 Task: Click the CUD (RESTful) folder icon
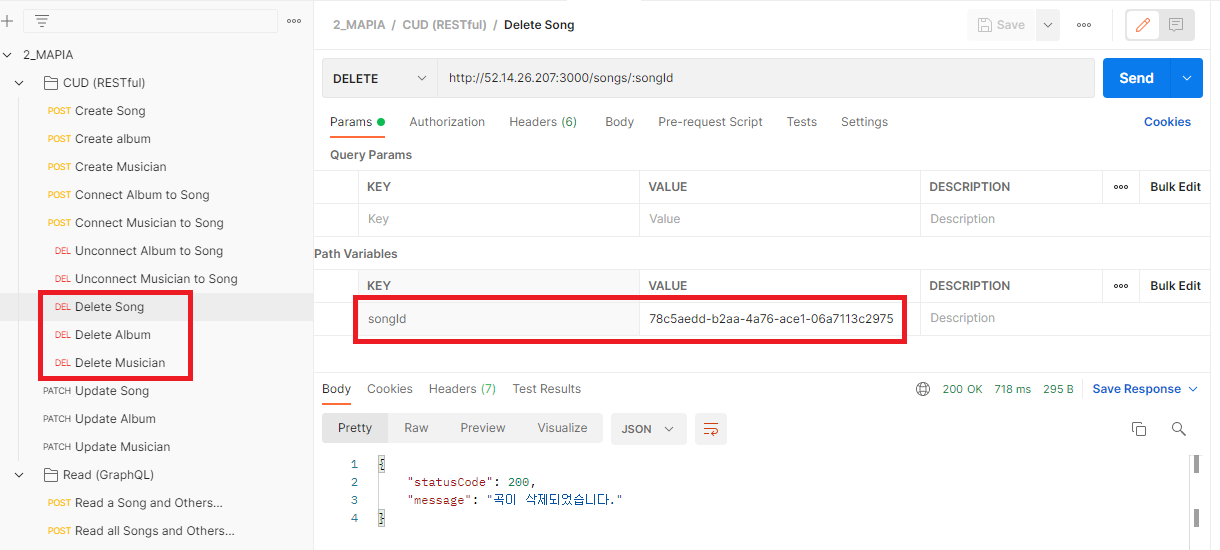pos(51,83)
